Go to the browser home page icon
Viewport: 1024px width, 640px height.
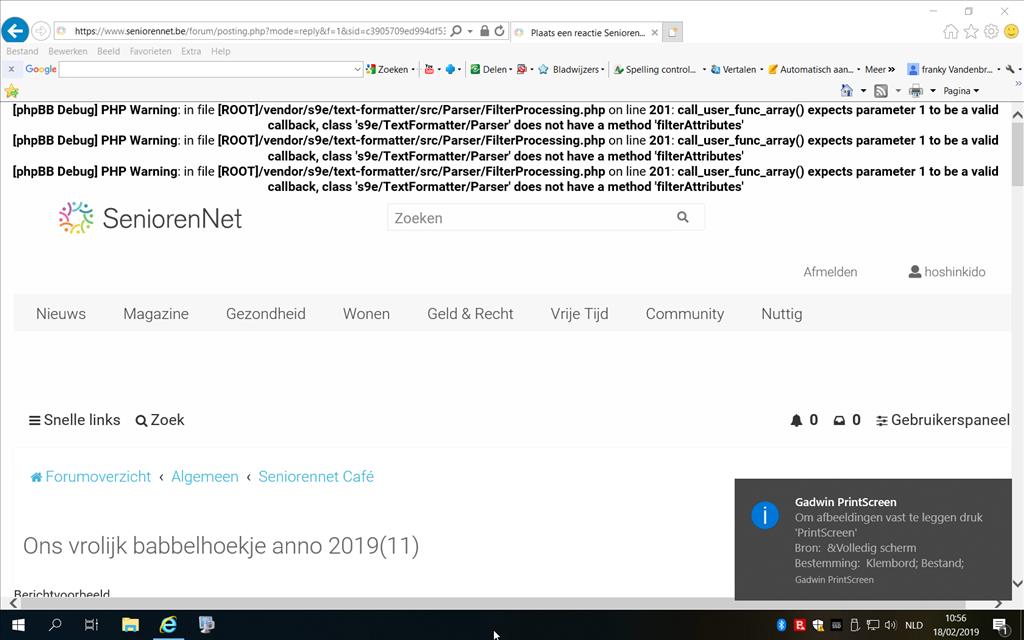tap(950, 32)
